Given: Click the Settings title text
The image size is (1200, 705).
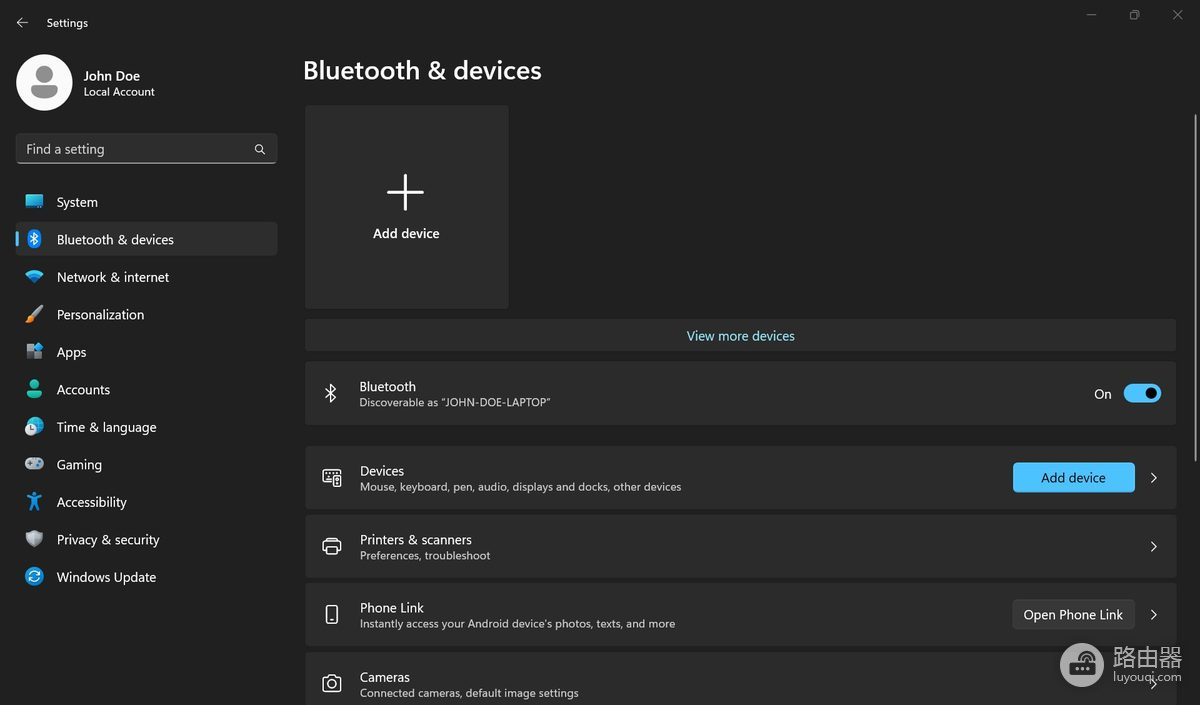Looking at the screenshot, I should (67, 22).
